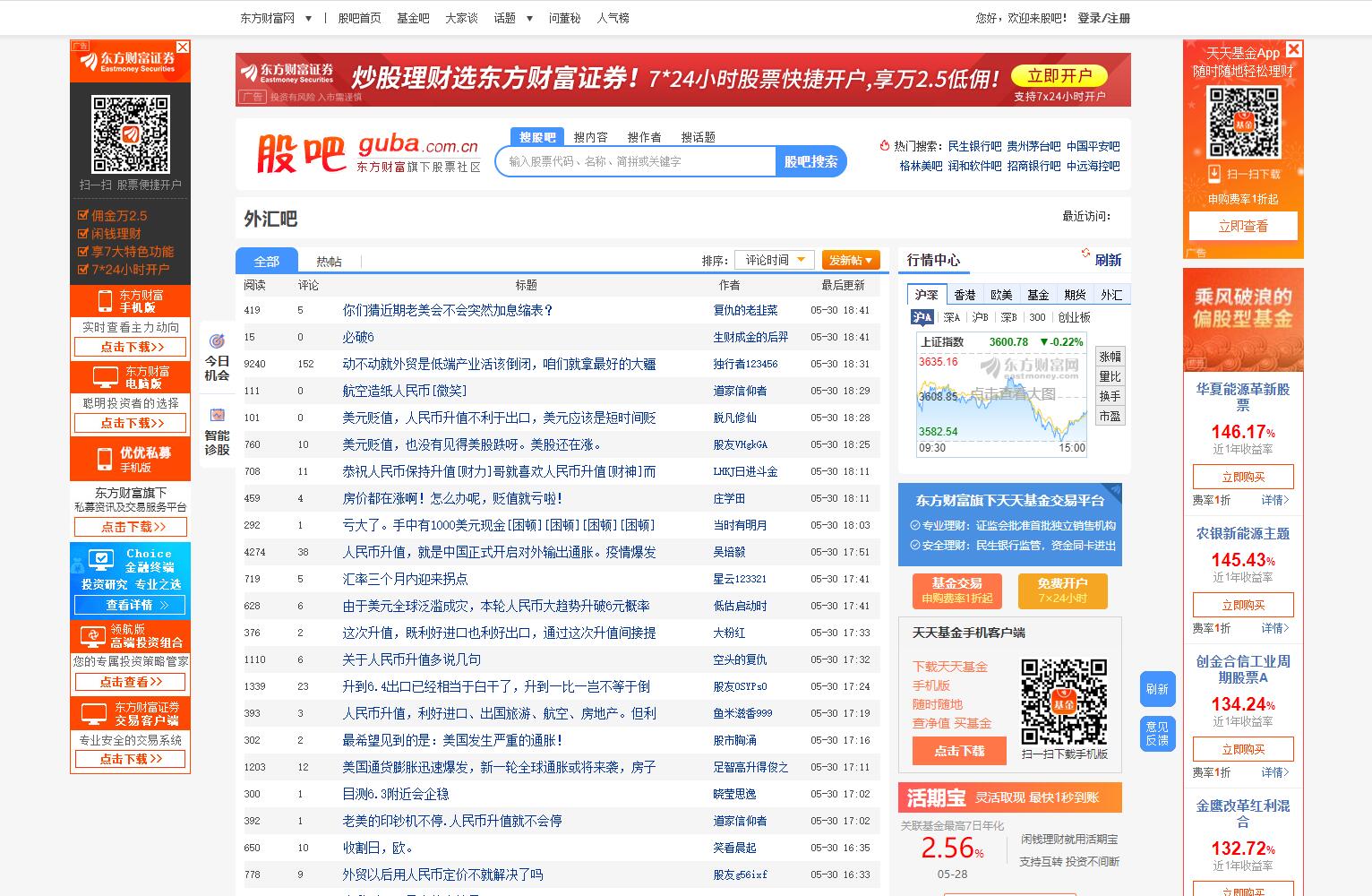The image size is (1372, 896).
Task: Click the 登录/注册 link
Action: point(1102,17)
